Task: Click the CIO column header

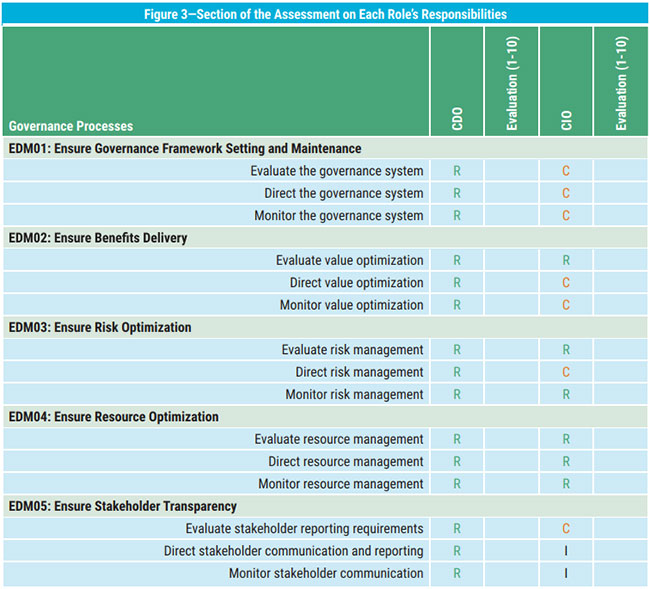Action: pos(566,120)
